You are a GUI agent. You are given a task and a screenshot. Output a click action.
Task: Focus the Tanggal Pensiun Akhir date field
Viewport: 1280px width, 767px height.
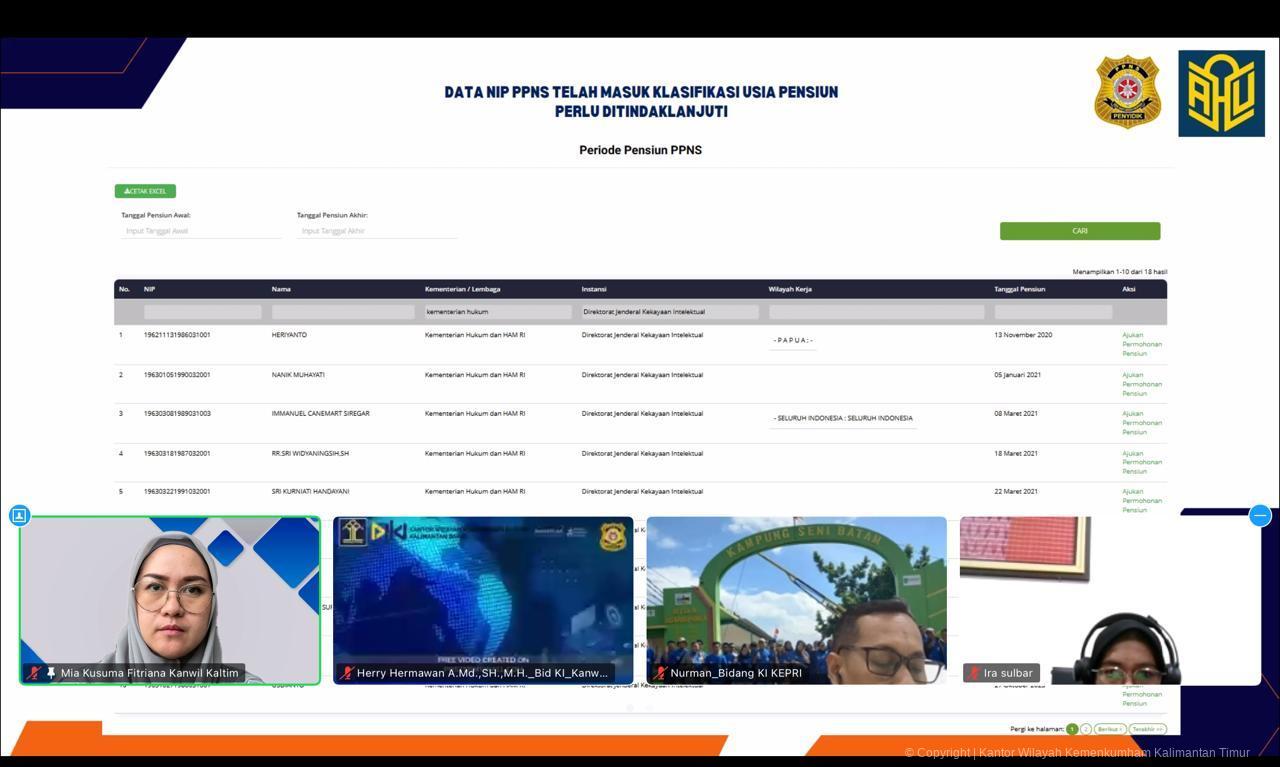pos(377,231)
